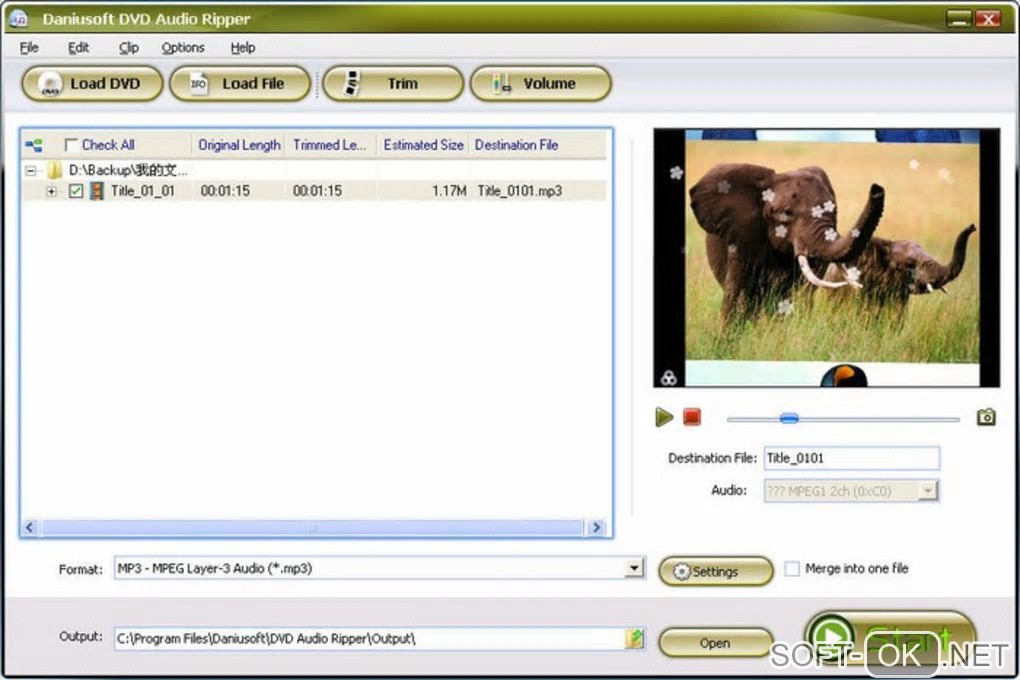Click the film strip icon of Title_01_01
1020x680 pixels.
click(x=97, y=191)
